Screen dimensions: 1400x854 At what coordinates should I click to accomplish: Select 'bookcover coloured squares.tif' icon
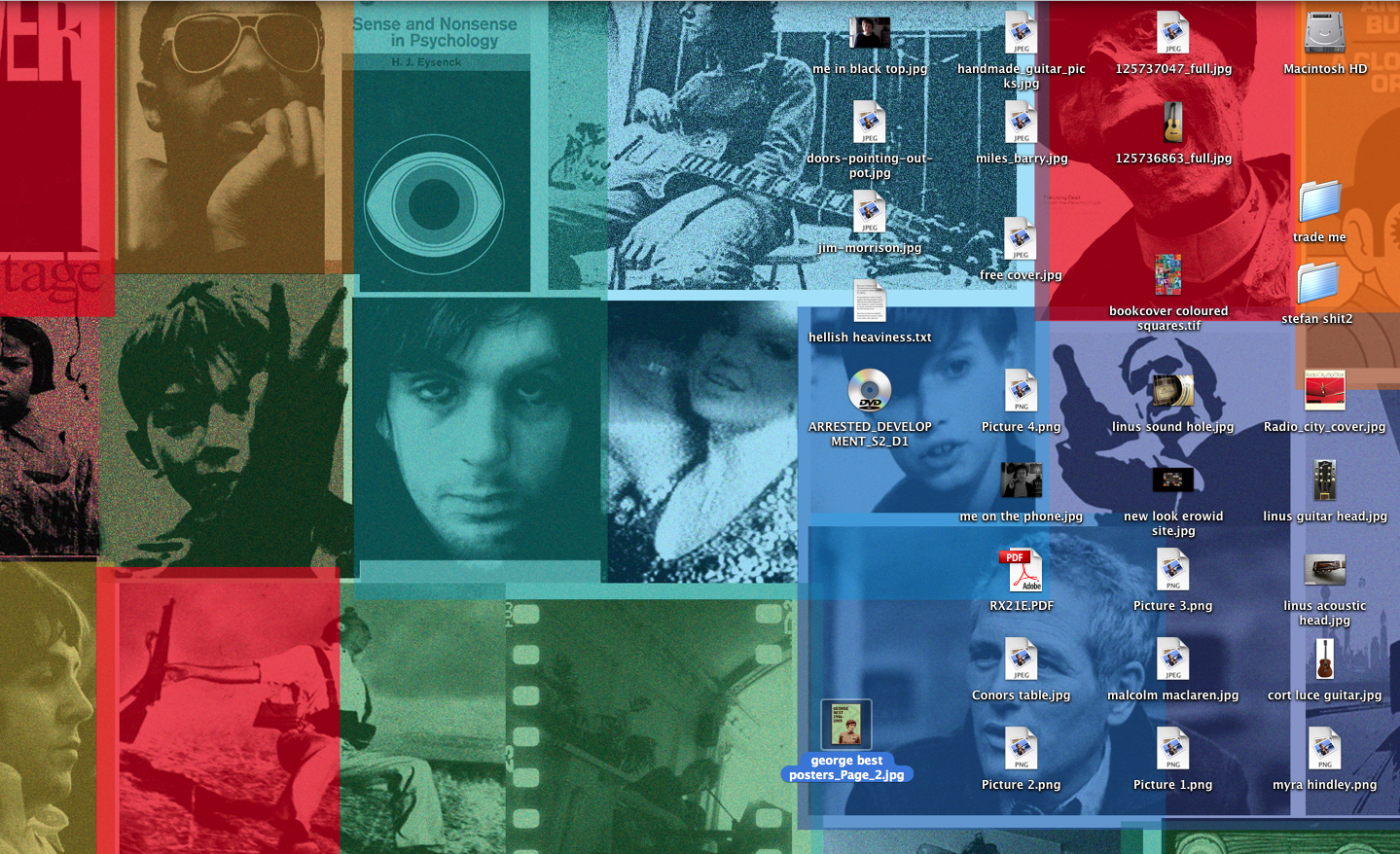tap(1167, 275)
